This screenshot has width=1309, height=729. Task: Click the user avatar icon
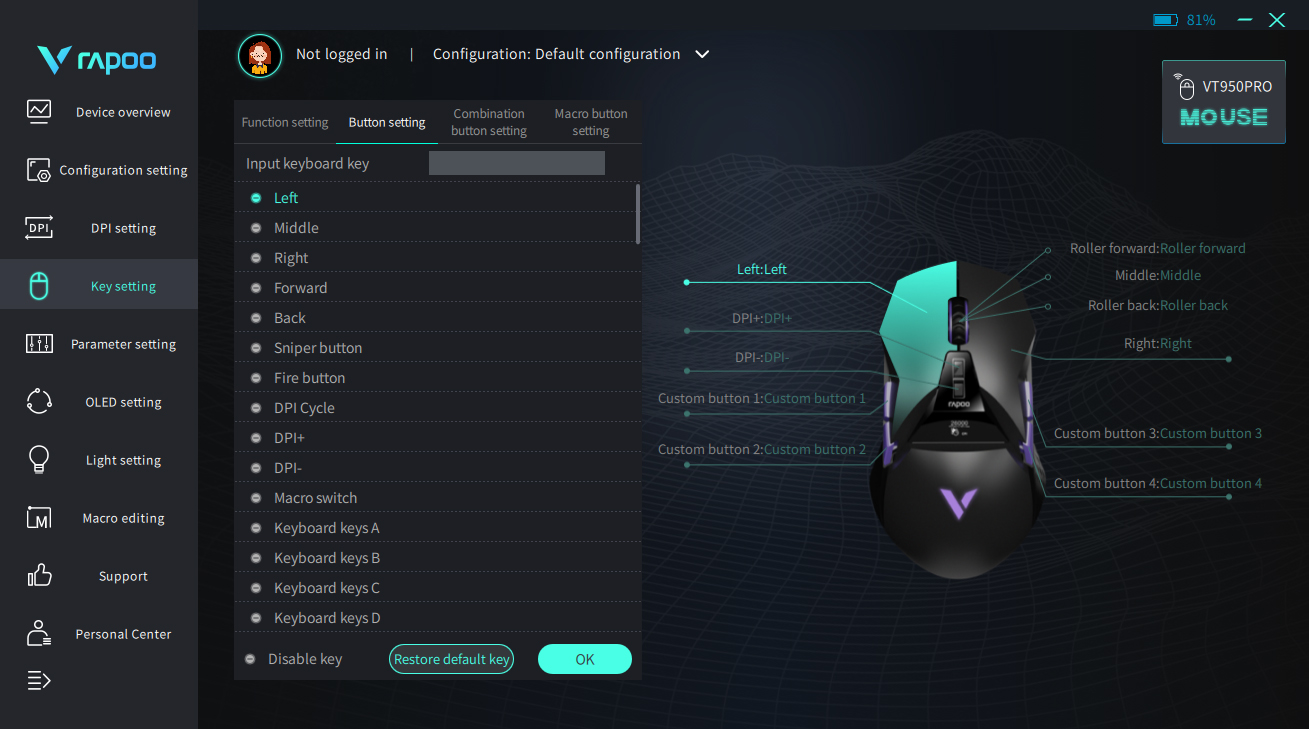coord(260,55)
